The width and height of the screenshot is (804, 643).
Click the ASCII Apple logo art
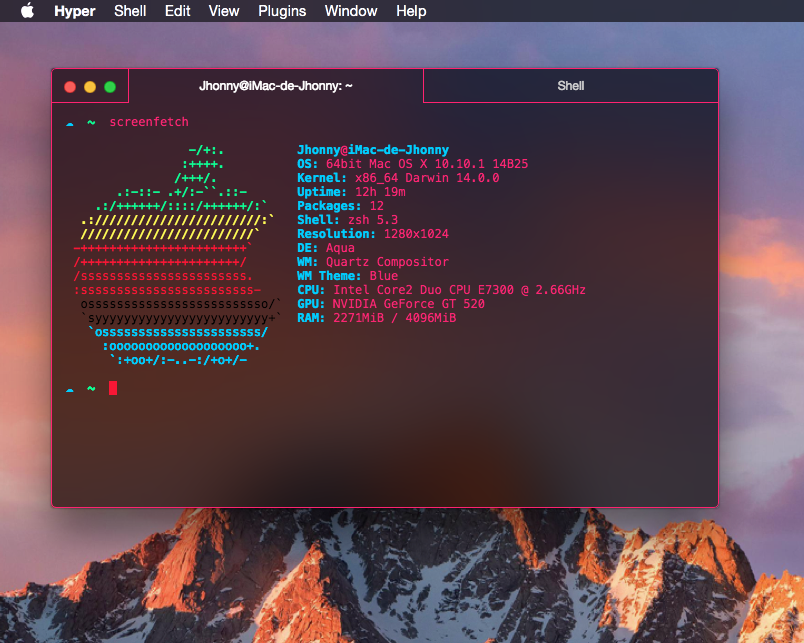[x=177, y=255]
